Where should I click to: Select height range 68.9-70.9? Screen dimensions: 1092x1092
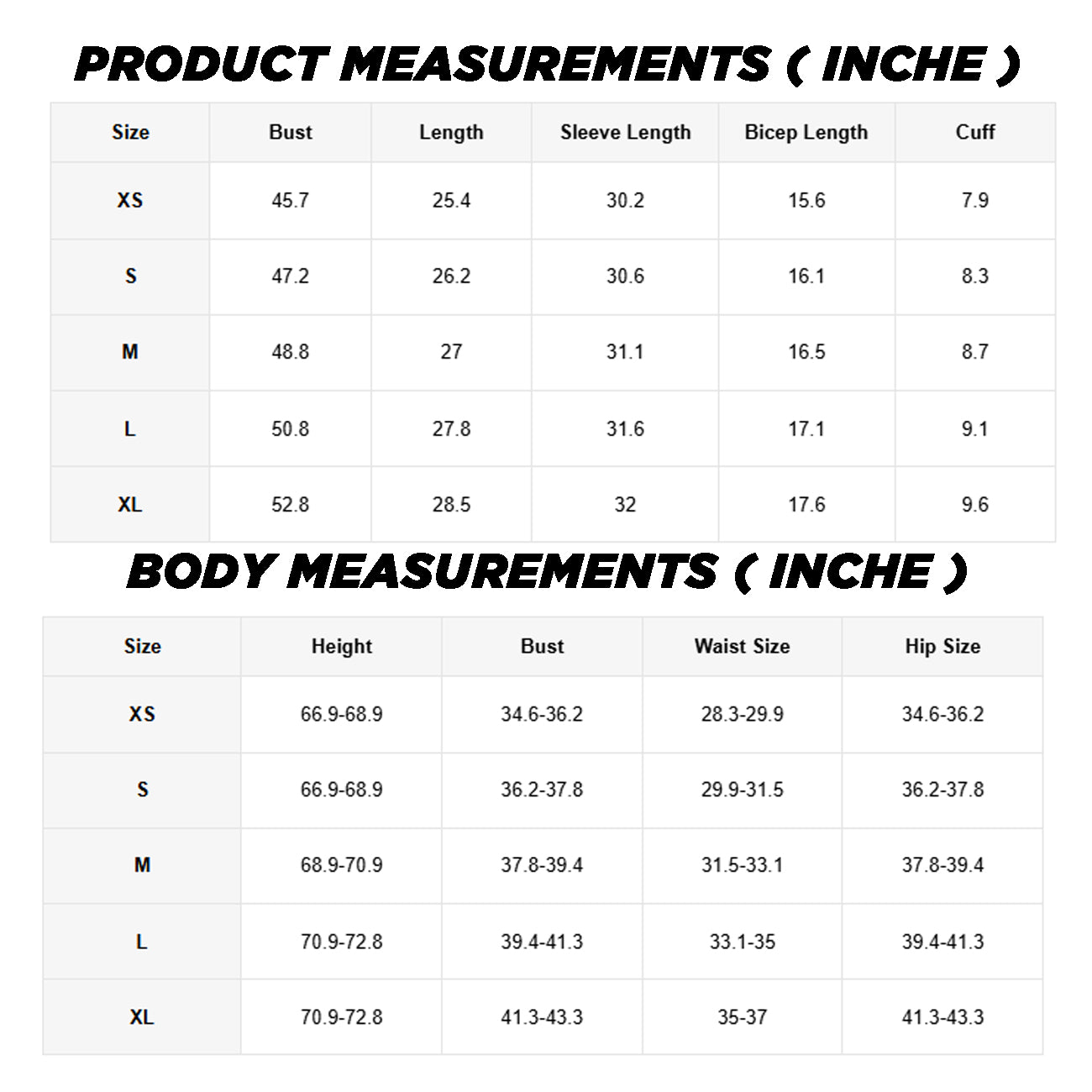point(341,865)
